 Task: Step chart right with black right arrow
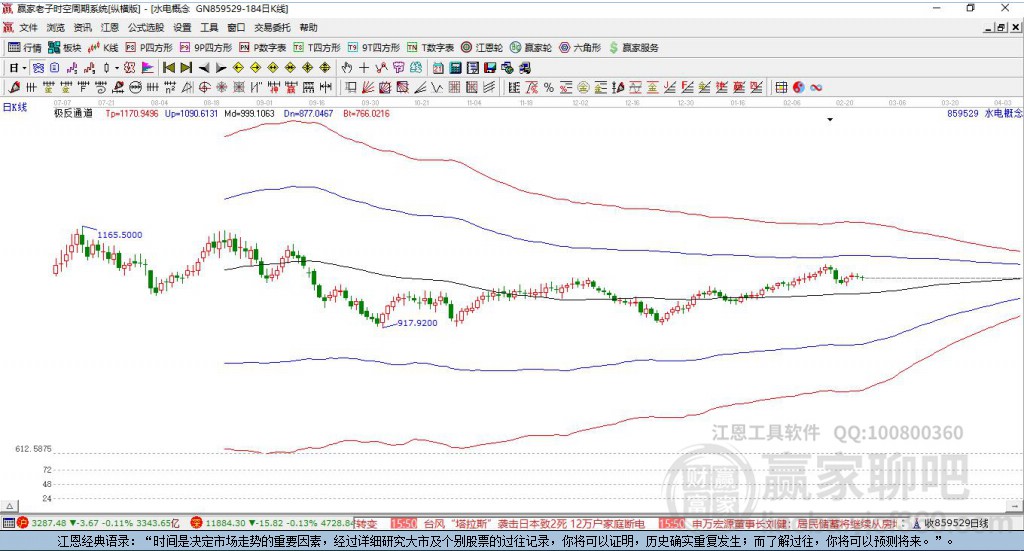(x=221, y=68)
